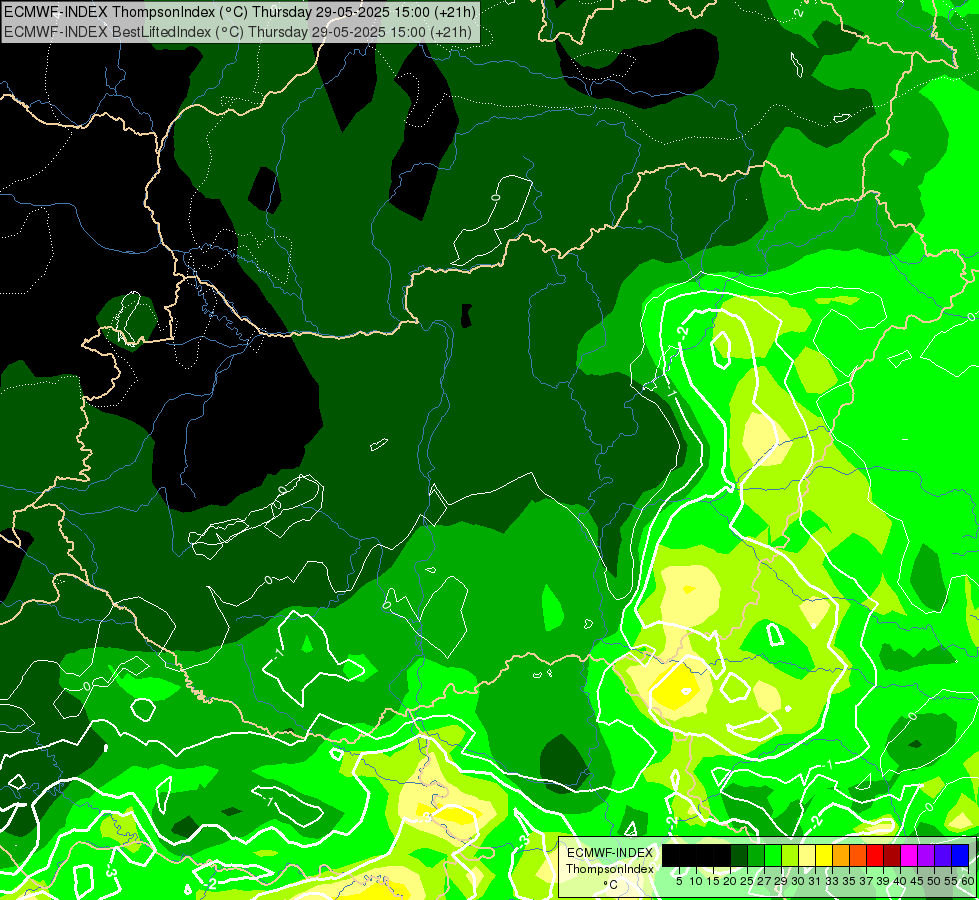Click the legend tick value "60"

[x=968, y=881]
